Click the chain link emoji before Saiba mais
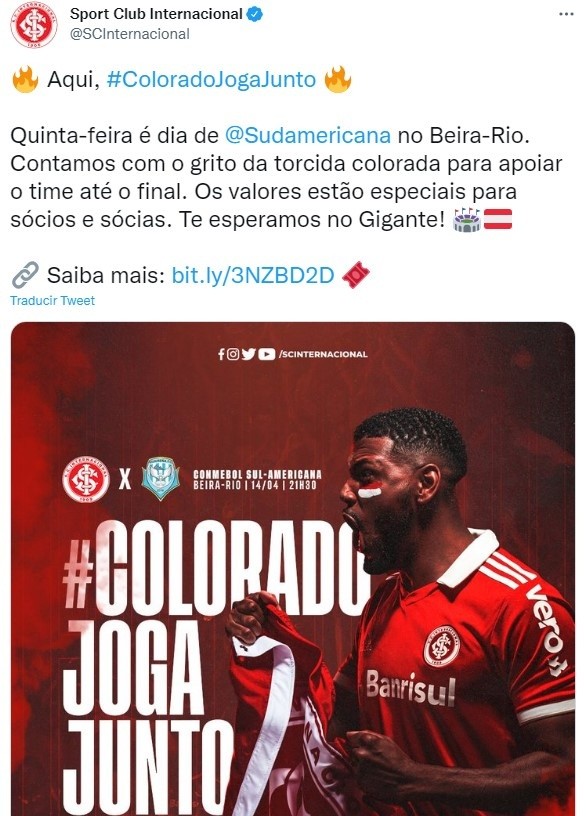 pos(25,275)
